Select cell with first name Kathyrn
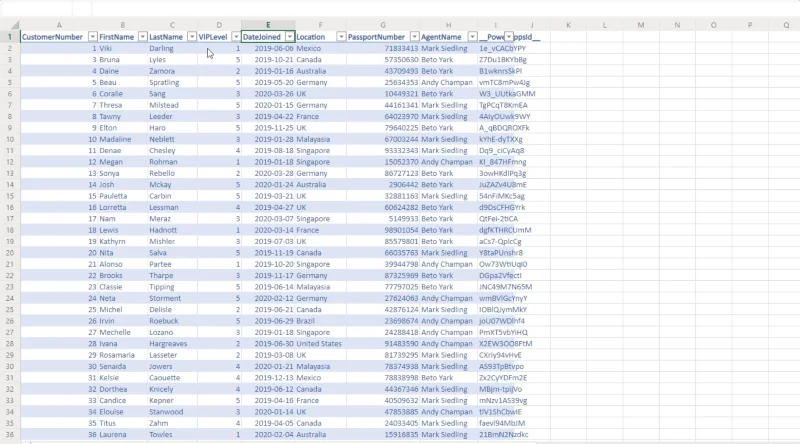Viewport: 800px width, 444px height. 122,241
